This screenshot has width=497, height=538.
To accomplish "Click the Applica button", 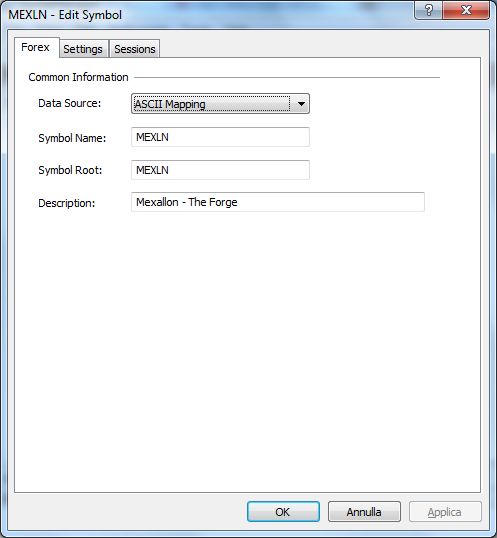I will click(445, 512).
